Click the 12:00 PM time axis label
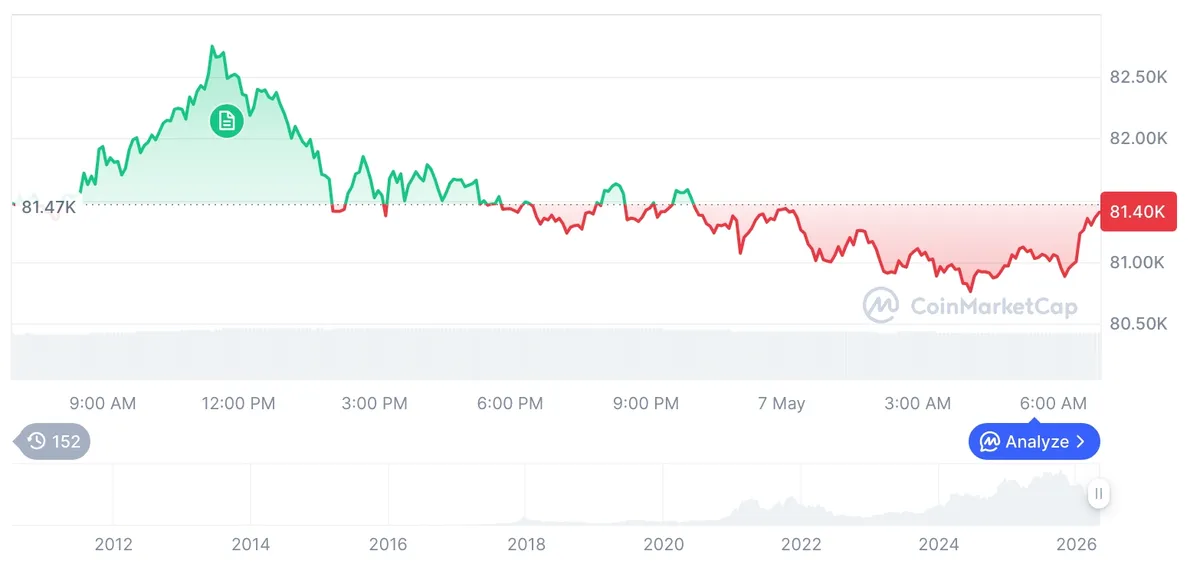Screen dimensions: 1200x561 (237, 403)
